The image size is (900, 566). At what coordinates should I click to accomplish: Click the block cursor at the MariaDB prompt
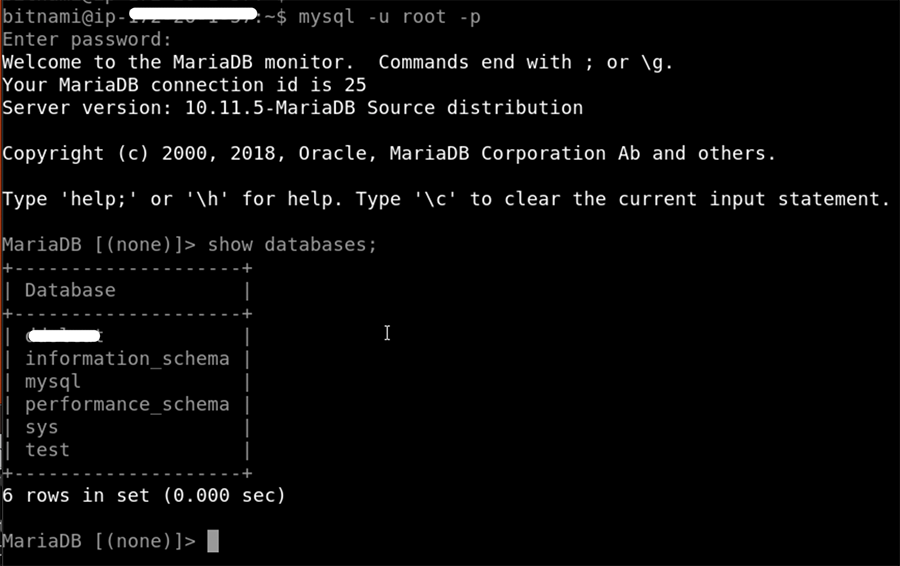pos(212,541)
